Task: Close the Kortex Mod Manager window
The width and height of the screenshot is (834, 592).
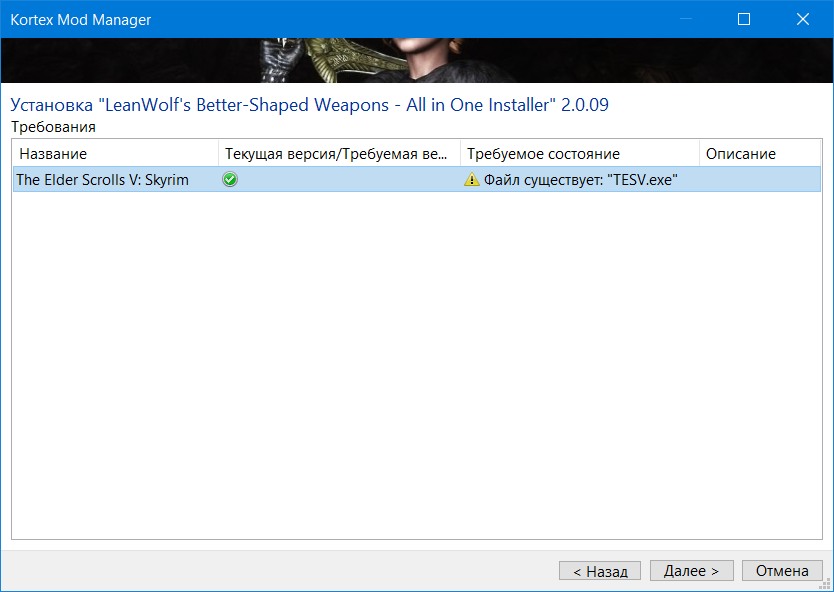Action: tap(803, 19)
